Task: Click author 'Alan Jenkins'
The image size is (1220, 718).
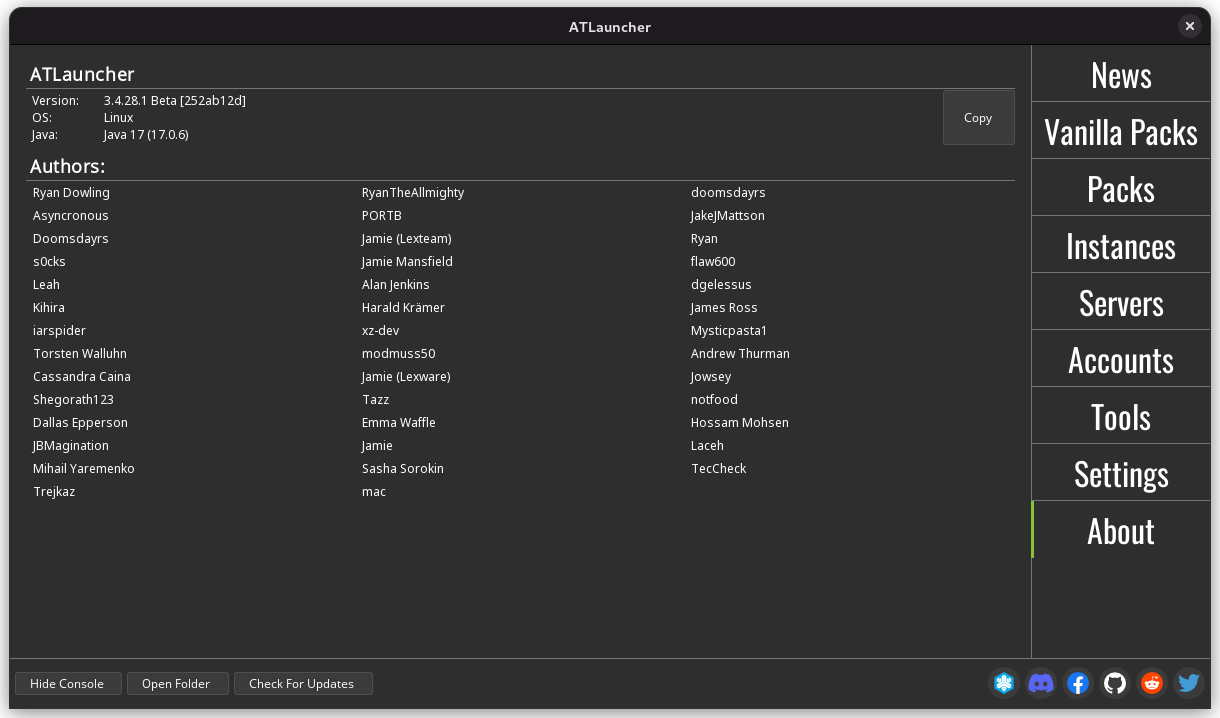Action: coord(396,285)
